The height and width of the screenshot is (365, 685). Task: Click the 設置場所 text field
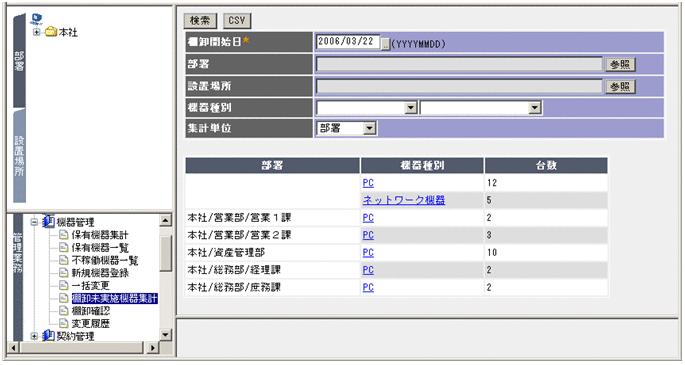pos(459,86)
